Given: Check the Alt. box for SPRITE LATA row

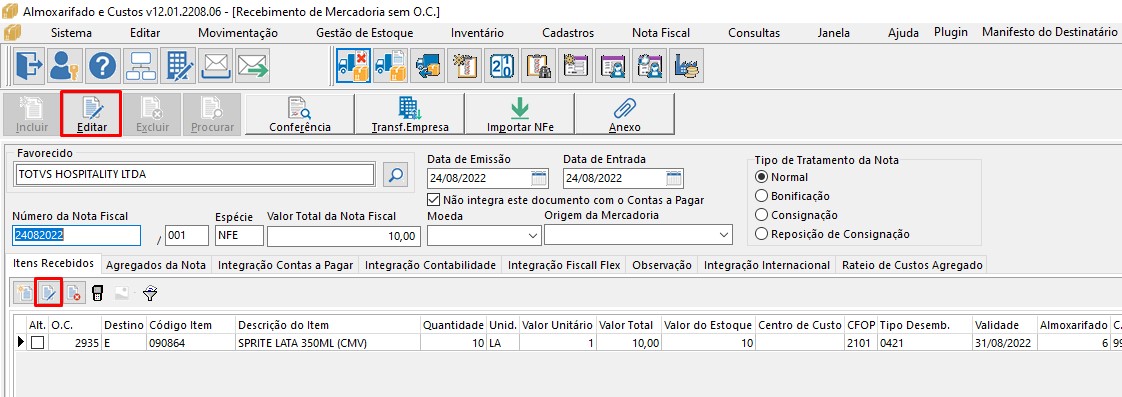Looking at the screenshot, I should point(37,343).
